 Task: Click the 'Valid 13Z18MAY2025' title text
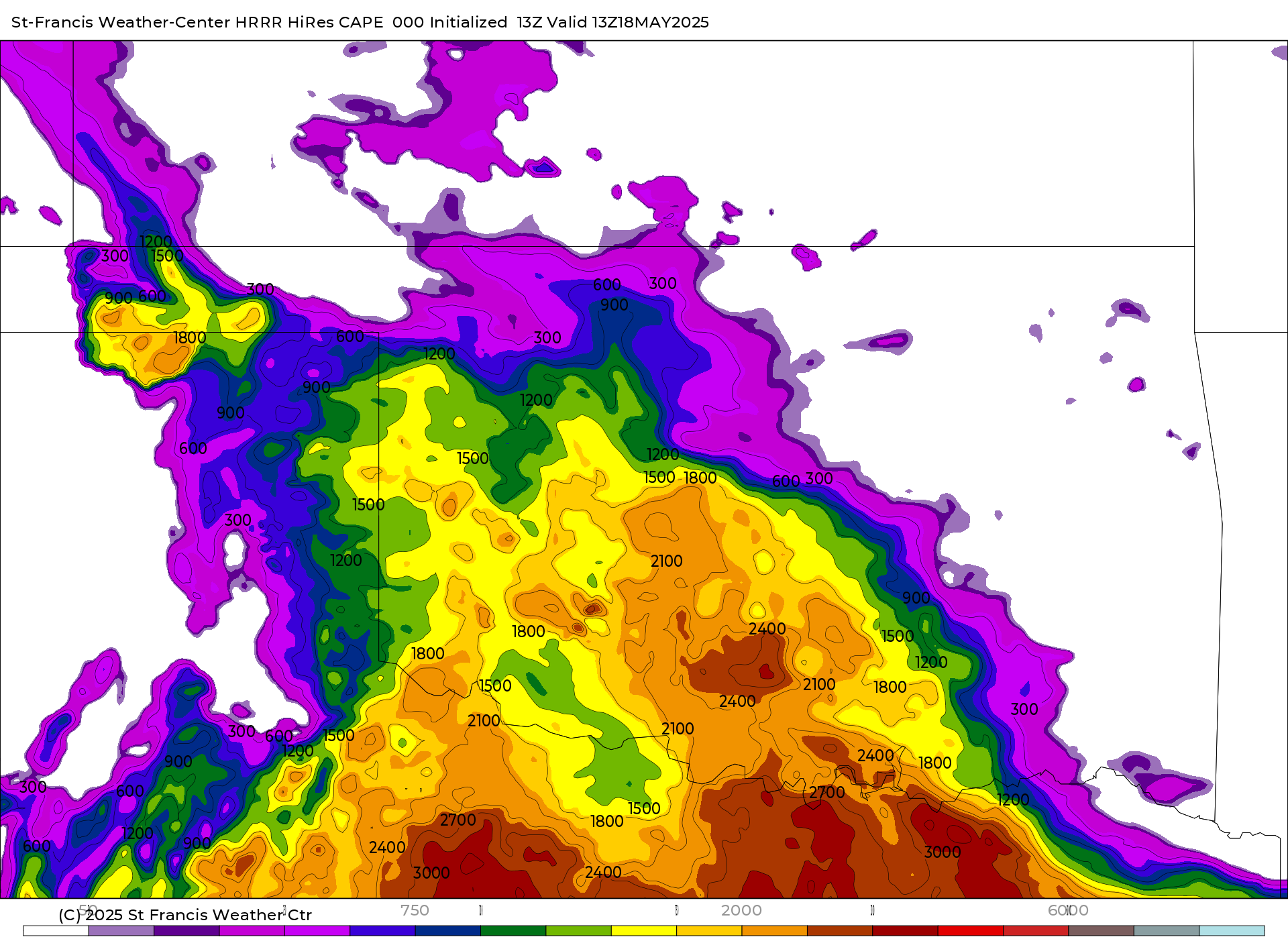(628, 22)
